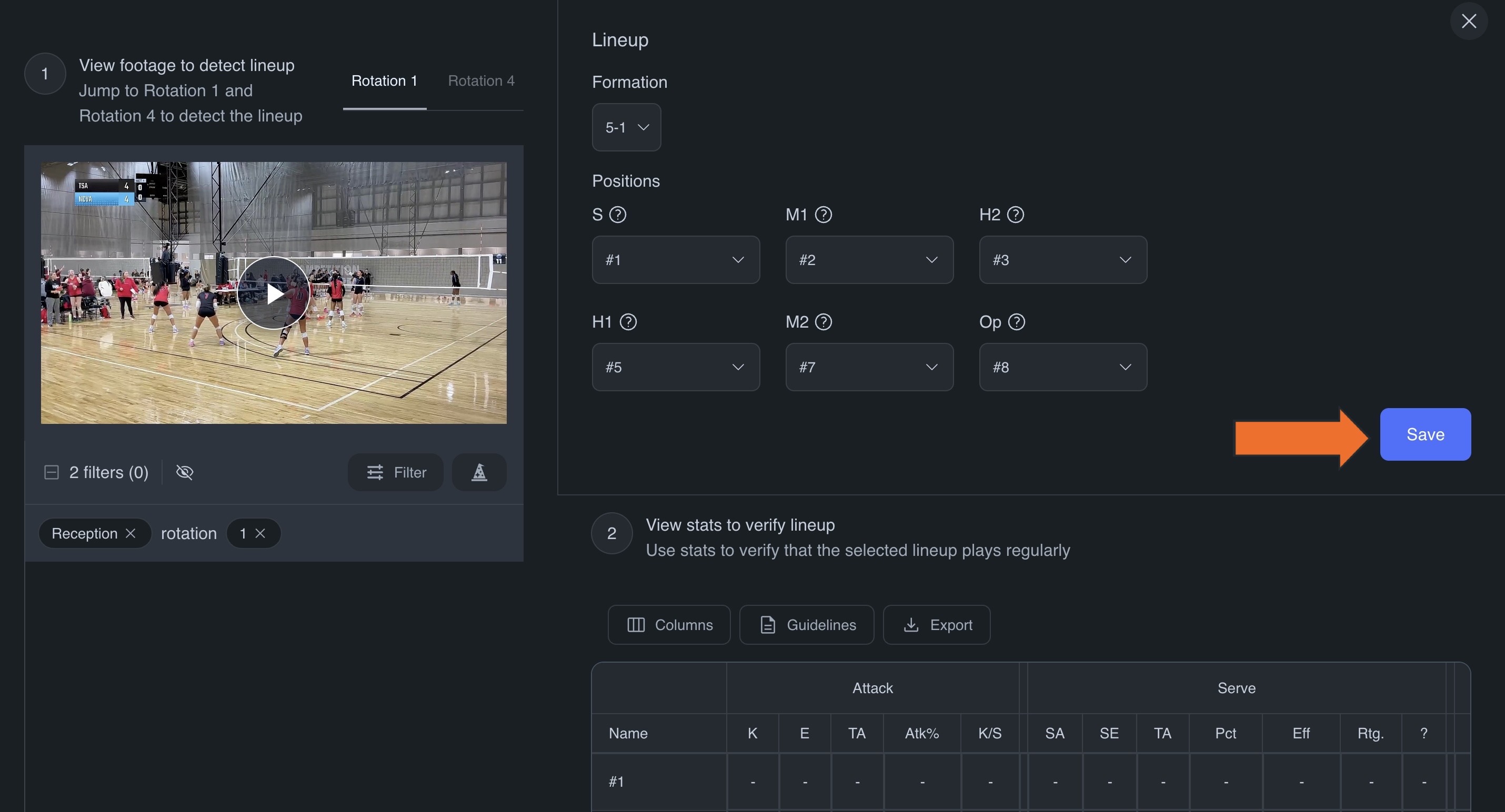Open the H2 position #3 dropdown
Image resolution: width=1505 pixels, height=812 pixels.
pos(1063,260)
